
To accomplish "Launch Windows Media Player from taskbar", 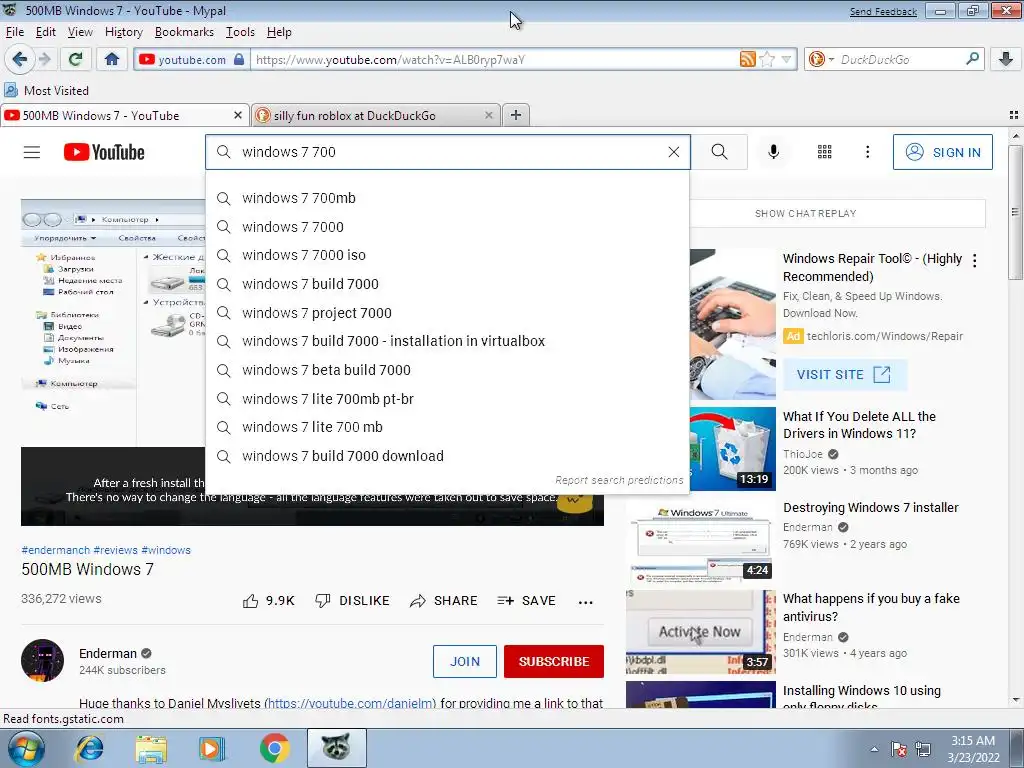I will pos(212,748).
